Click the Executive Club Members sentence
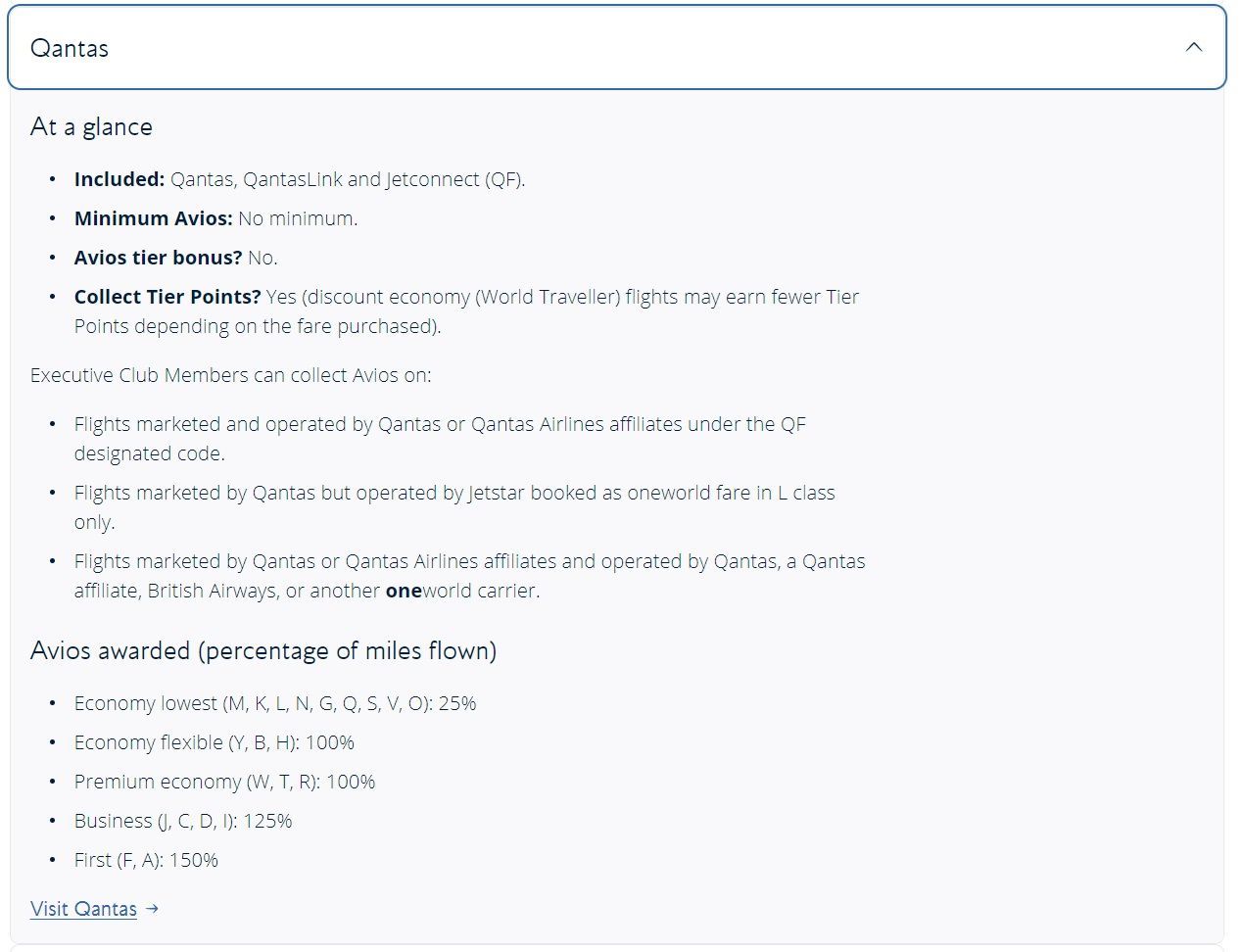Image resolution: width=1240 pixels, height=952 pixels. click(x=230, y=375)
